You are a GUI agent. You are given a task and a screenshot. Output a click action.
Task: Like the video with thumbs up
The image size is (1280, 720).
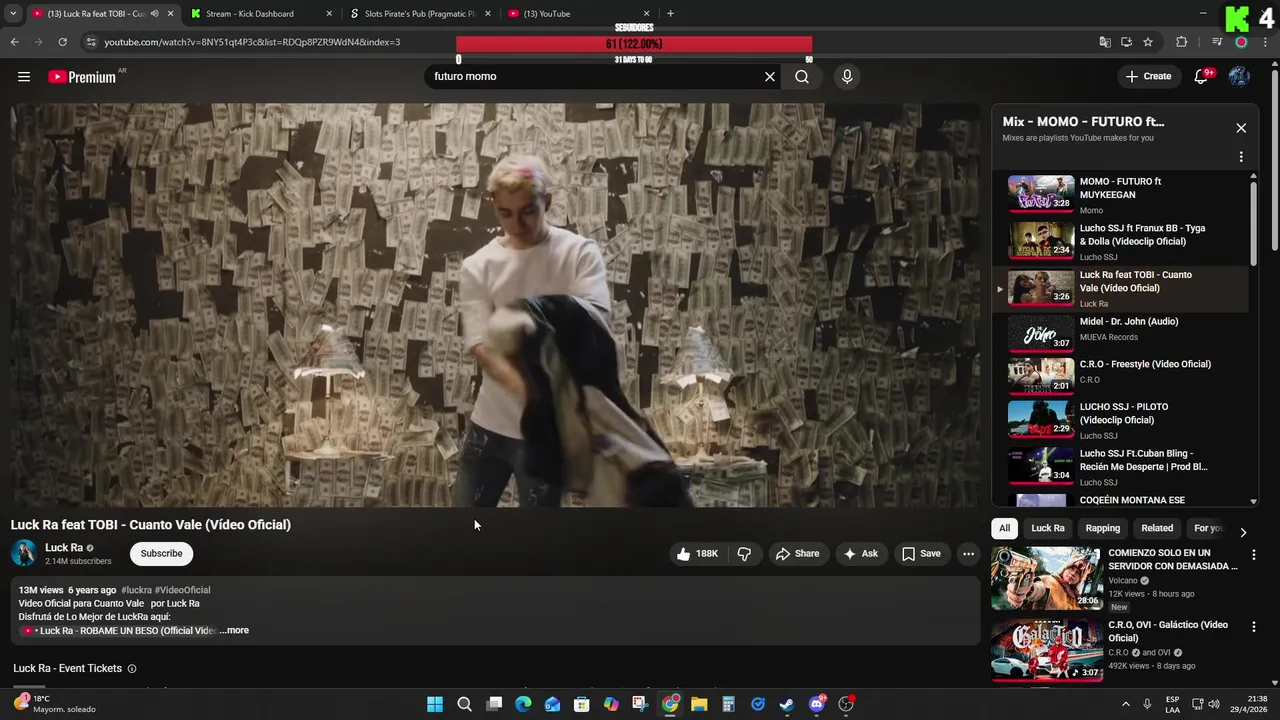click(697, 553)
